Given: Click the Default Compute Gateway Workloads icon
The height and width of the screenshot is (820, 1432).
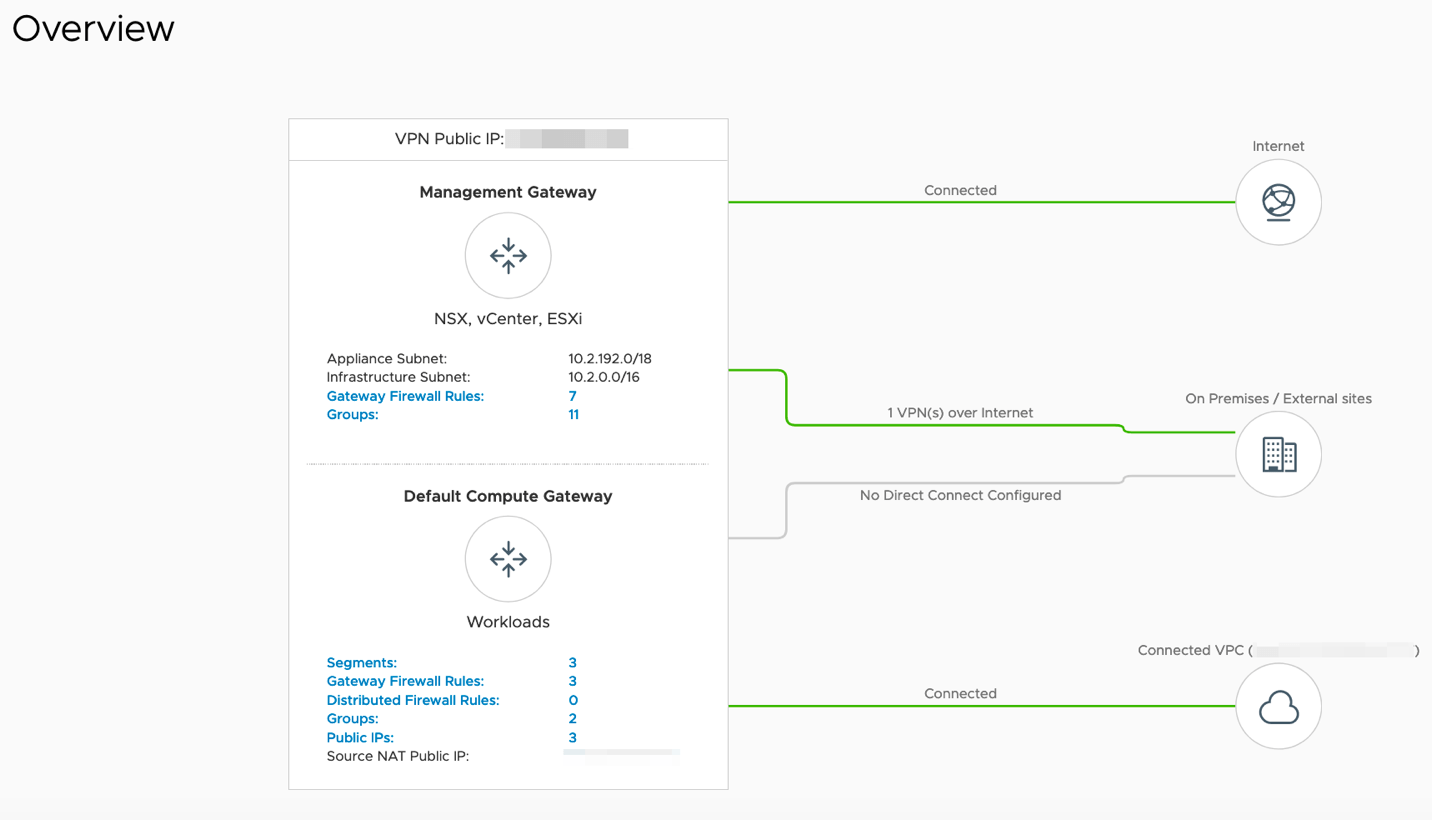Looking at the screenshot, I should point(508,559).
